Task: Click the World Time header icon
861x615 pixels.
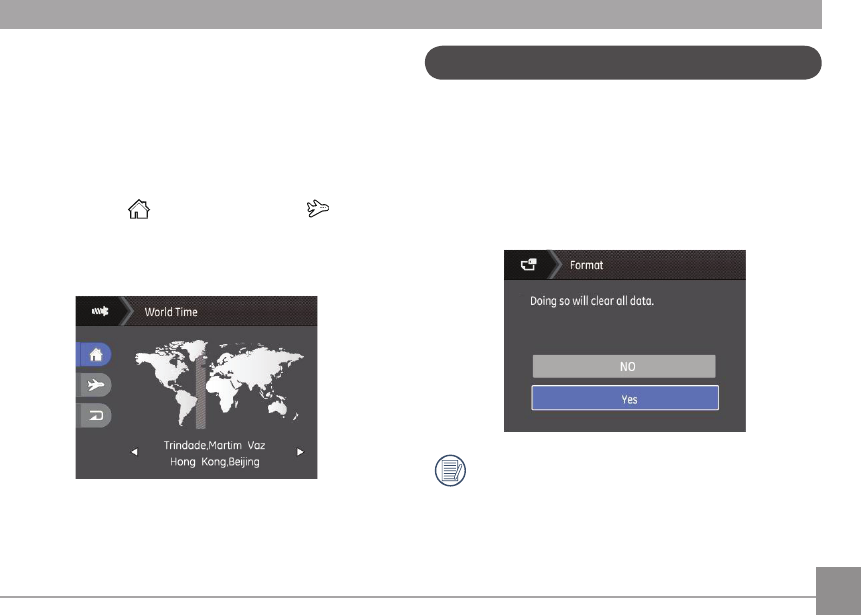Action: (x=100, y=311)
